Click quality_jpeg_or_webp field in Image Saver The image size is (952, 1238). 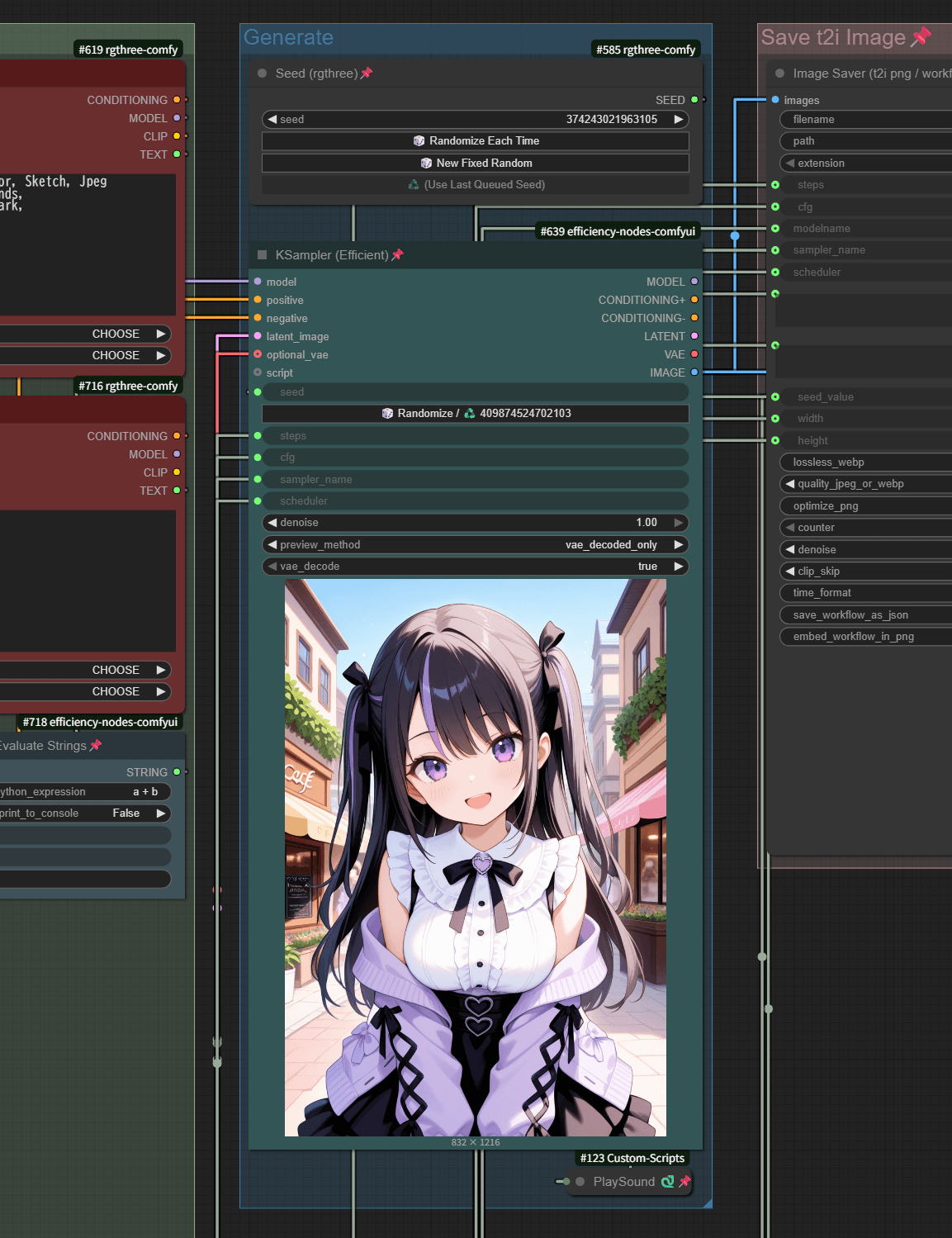865,484
